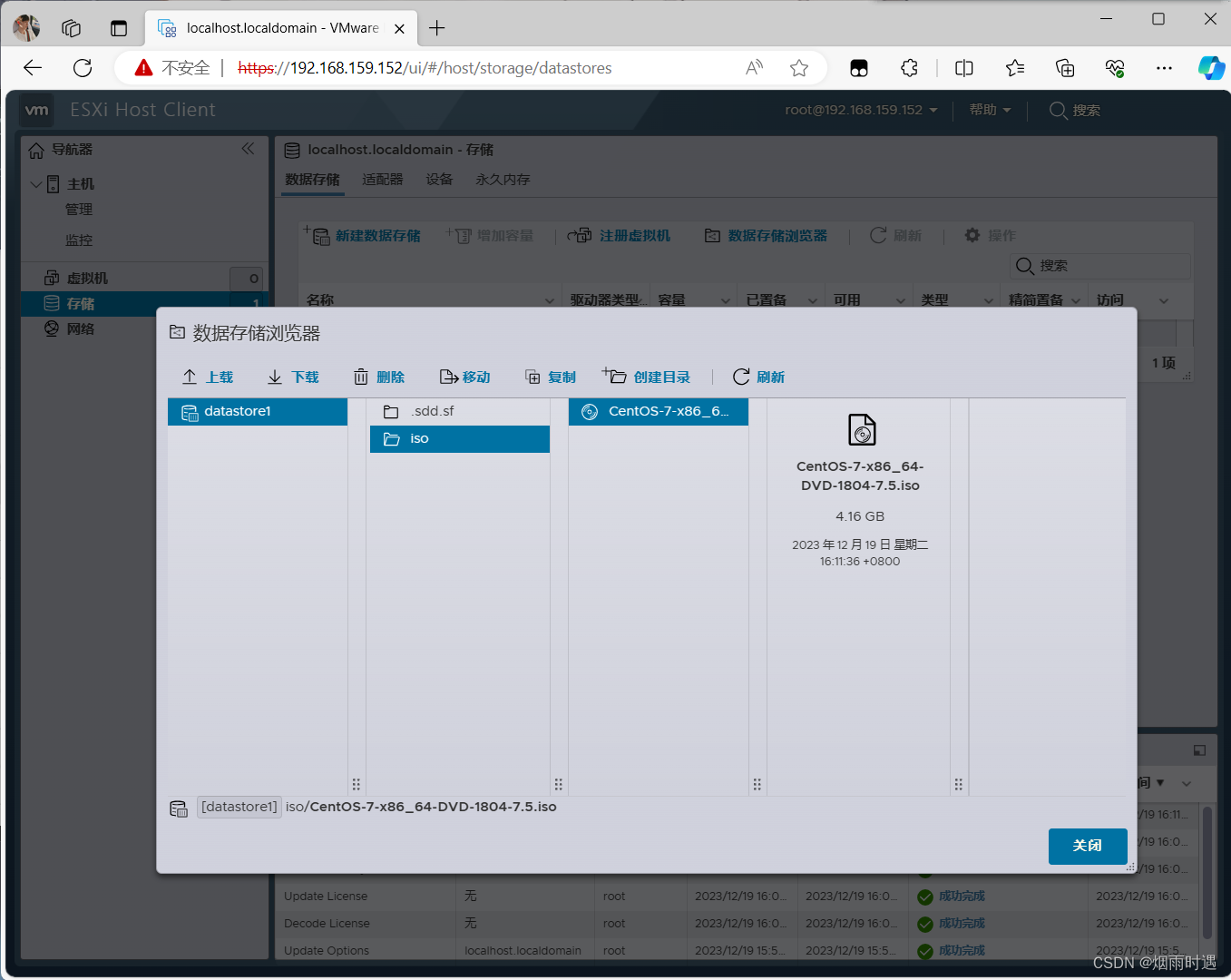Switch to Adapters (适配器) tab
Image resolution: width=1231 pixels, height=980 pixels.
383,180
